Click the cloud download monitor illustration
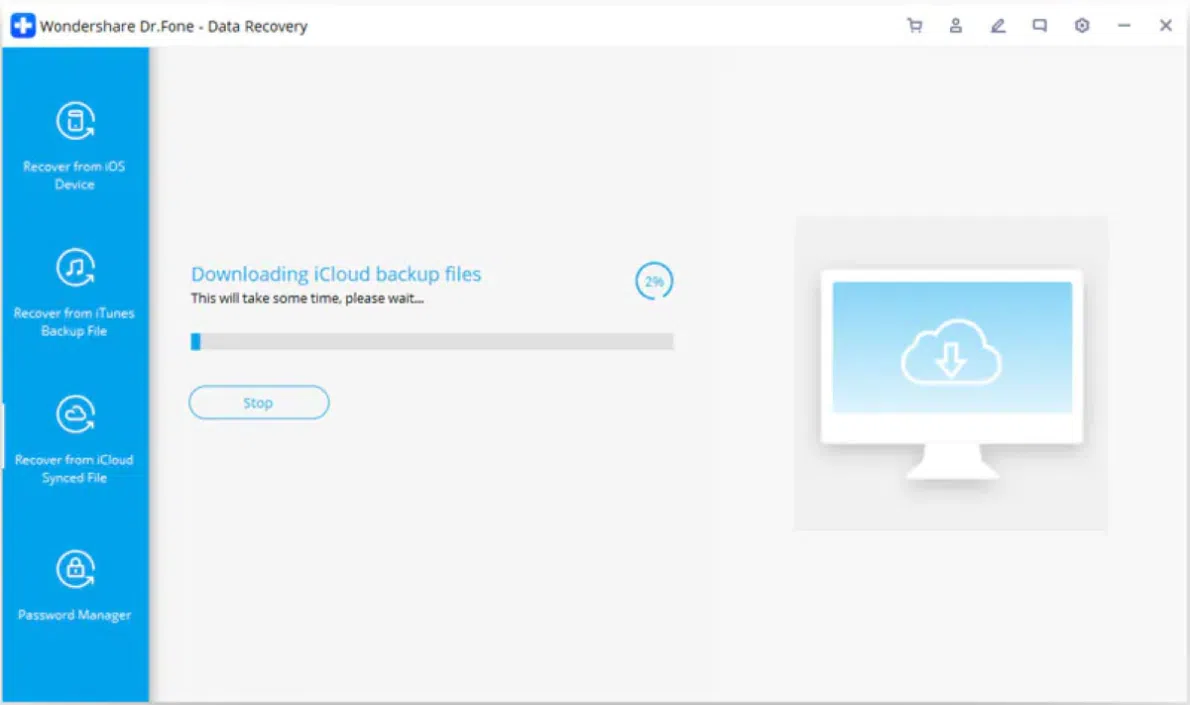Viewport: 1190px width, 705px height. [x=952, y=373]
